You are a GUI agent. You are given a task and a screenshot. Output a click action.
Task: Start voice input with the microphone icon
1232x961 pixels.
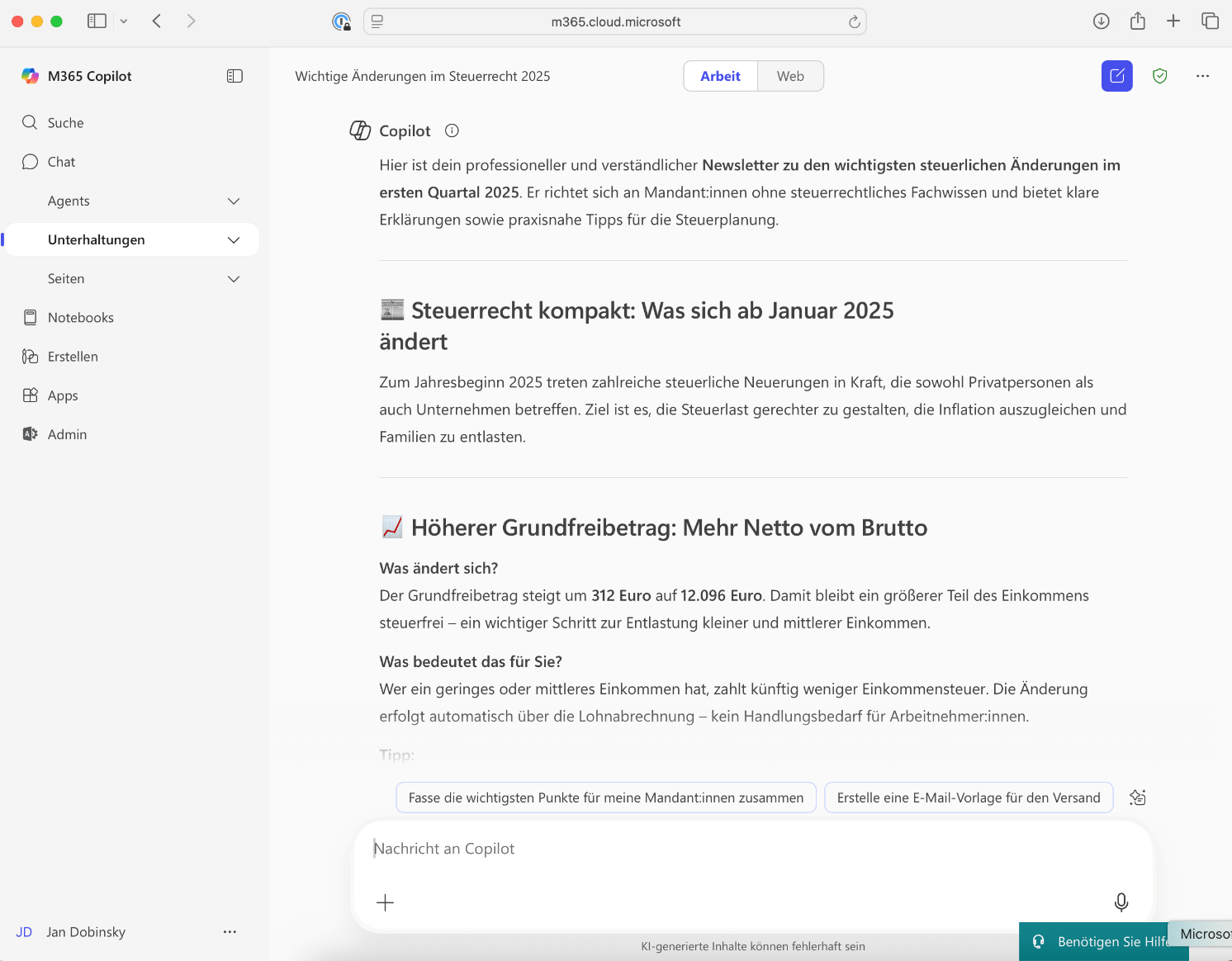pyautogui.click(x=1121, y=902)
